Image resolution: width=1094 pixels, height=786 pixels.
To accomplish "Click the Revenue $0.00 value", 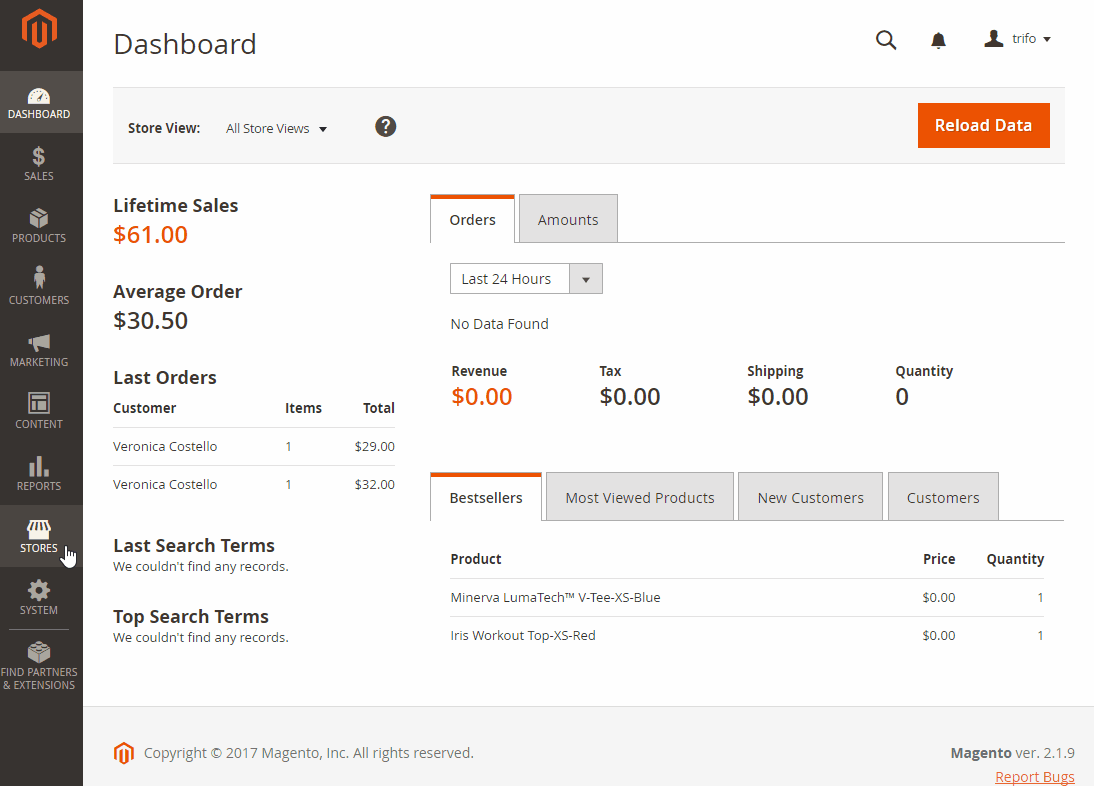I will pos(481,397).
